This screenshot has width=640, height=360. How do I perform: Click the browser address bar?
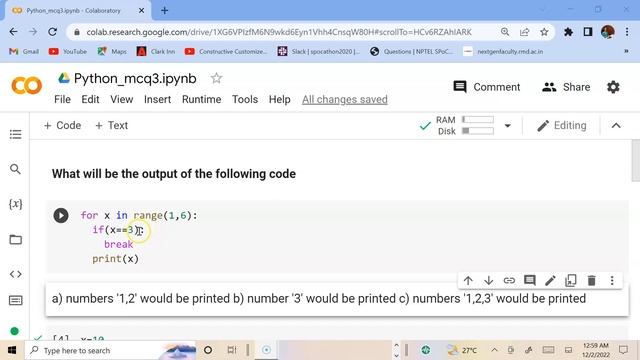(279, 32)
